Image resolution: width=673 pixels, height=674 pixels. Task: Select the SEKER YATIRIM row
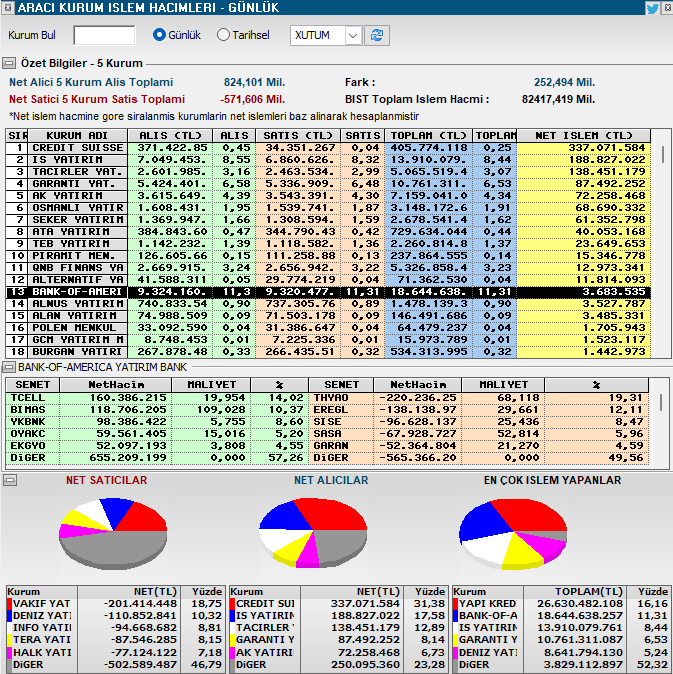coord(328,220)
